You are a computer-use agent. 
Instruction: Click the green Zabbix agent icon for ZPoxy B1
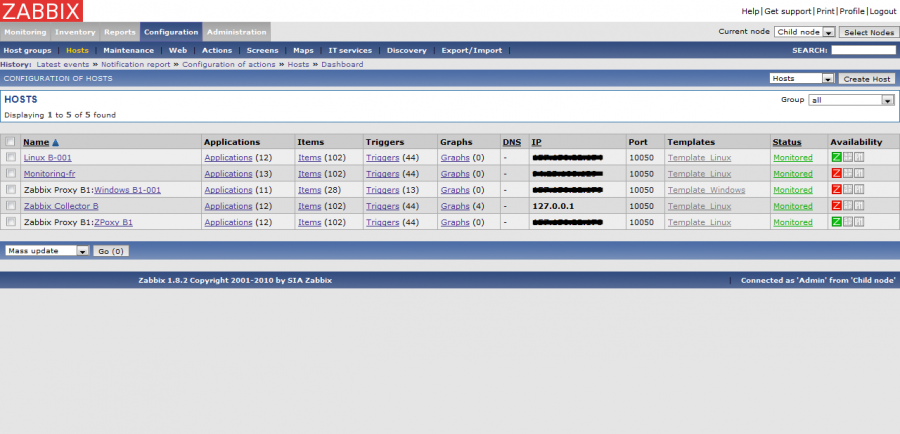pyautogui.click(x=836, y=222)
